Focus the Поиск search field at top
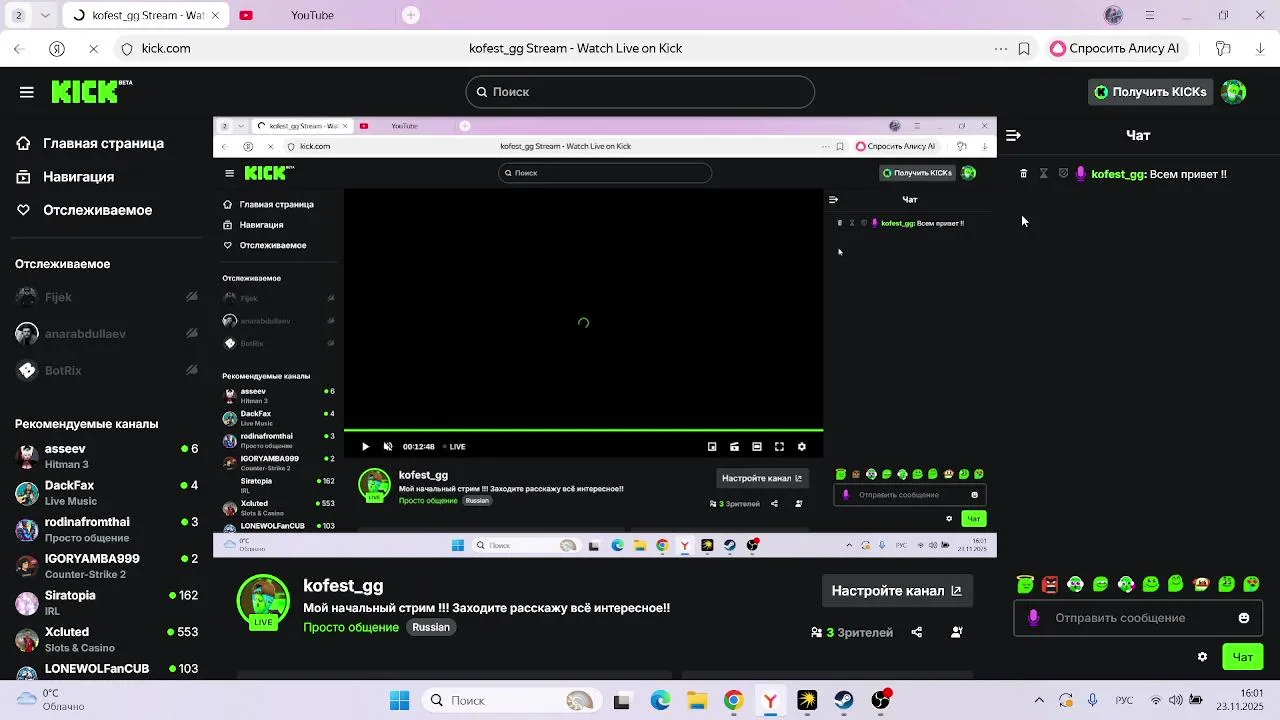This screenshot has width=1280, height=720. pos(640,92)
